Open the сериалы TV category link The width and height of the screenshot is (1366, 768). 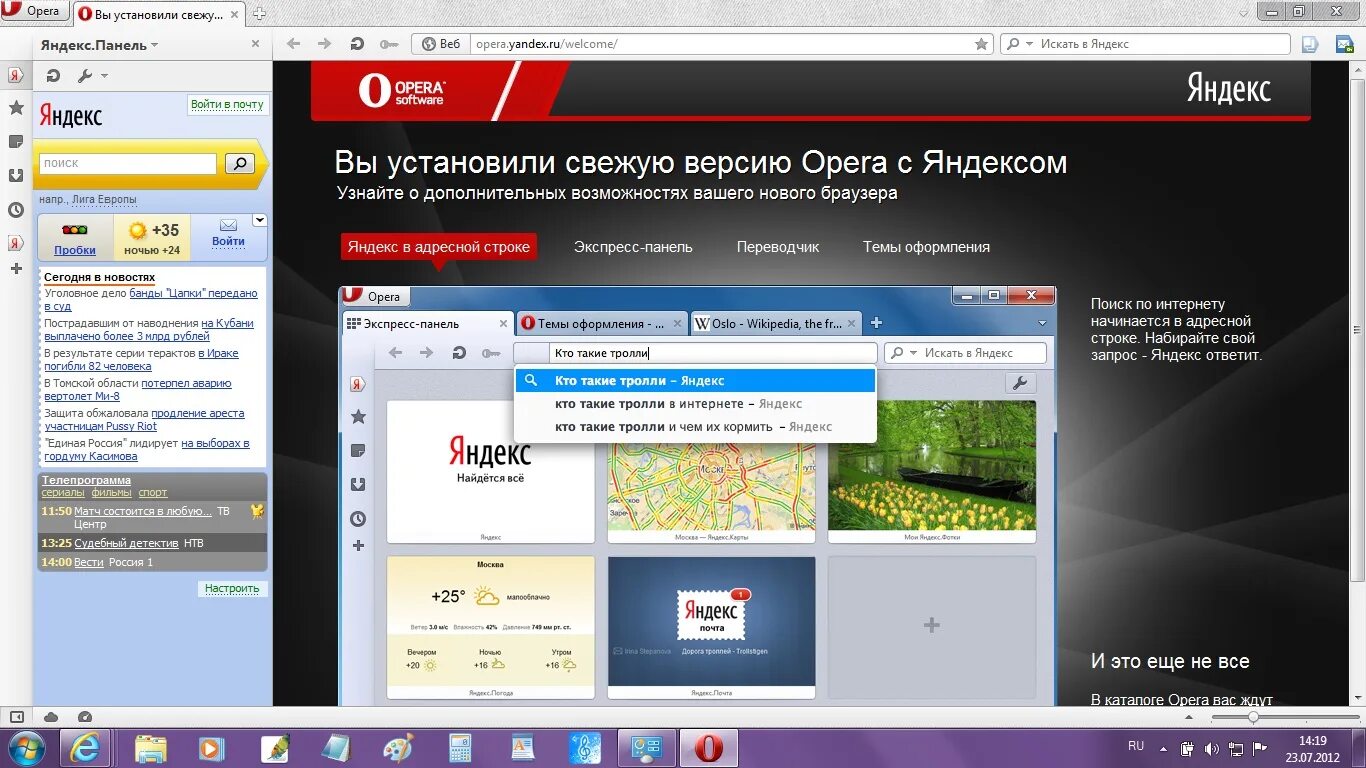pos(63,492)
